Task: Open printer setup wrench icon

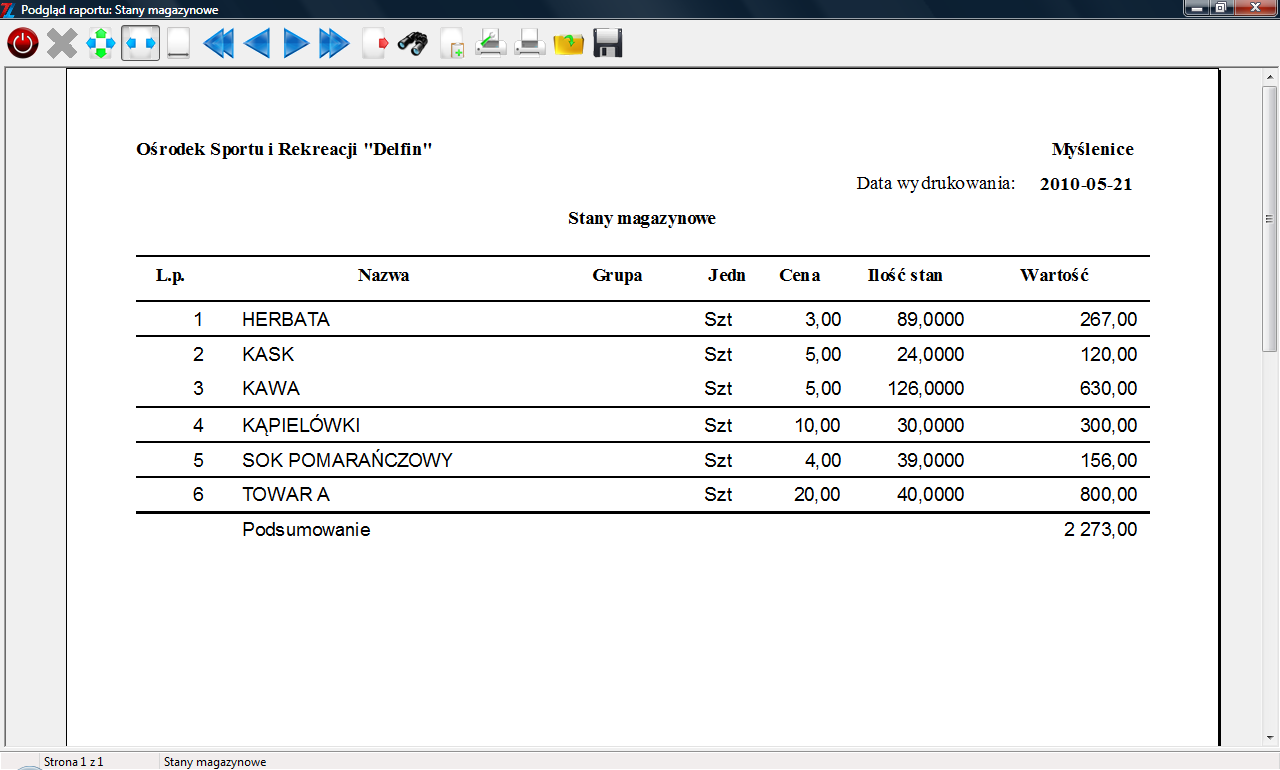Action: 490,43
